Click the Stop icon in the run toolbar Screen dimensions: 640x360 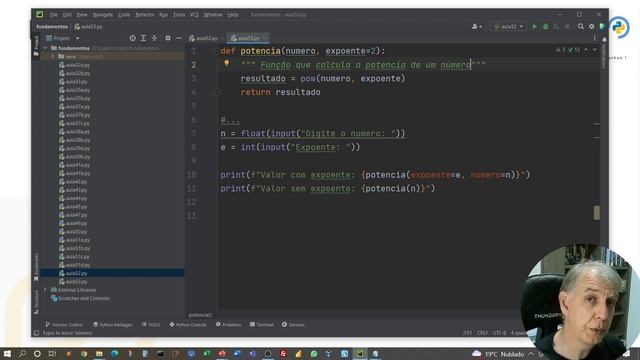point(567,27)
